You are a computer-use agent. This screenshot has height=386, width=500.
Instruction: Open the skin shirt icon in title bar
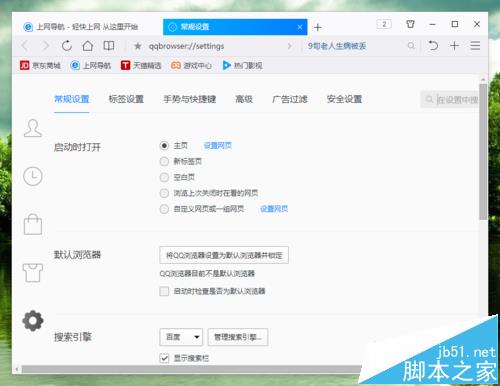coord(411,24)
